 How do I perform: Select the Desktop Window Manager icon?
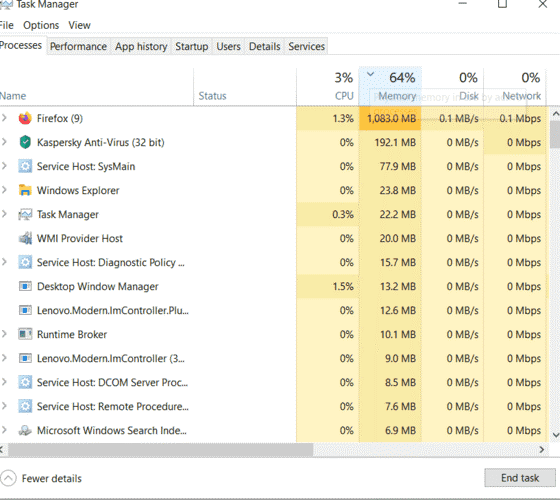click(25, 286)
